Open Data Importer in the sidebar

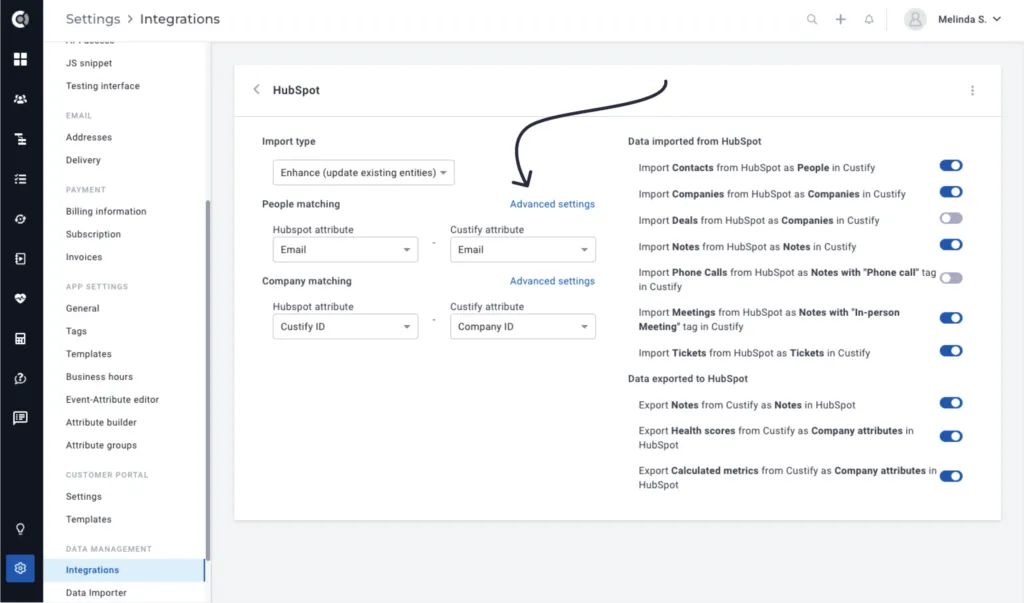click(x=96, y=593)
